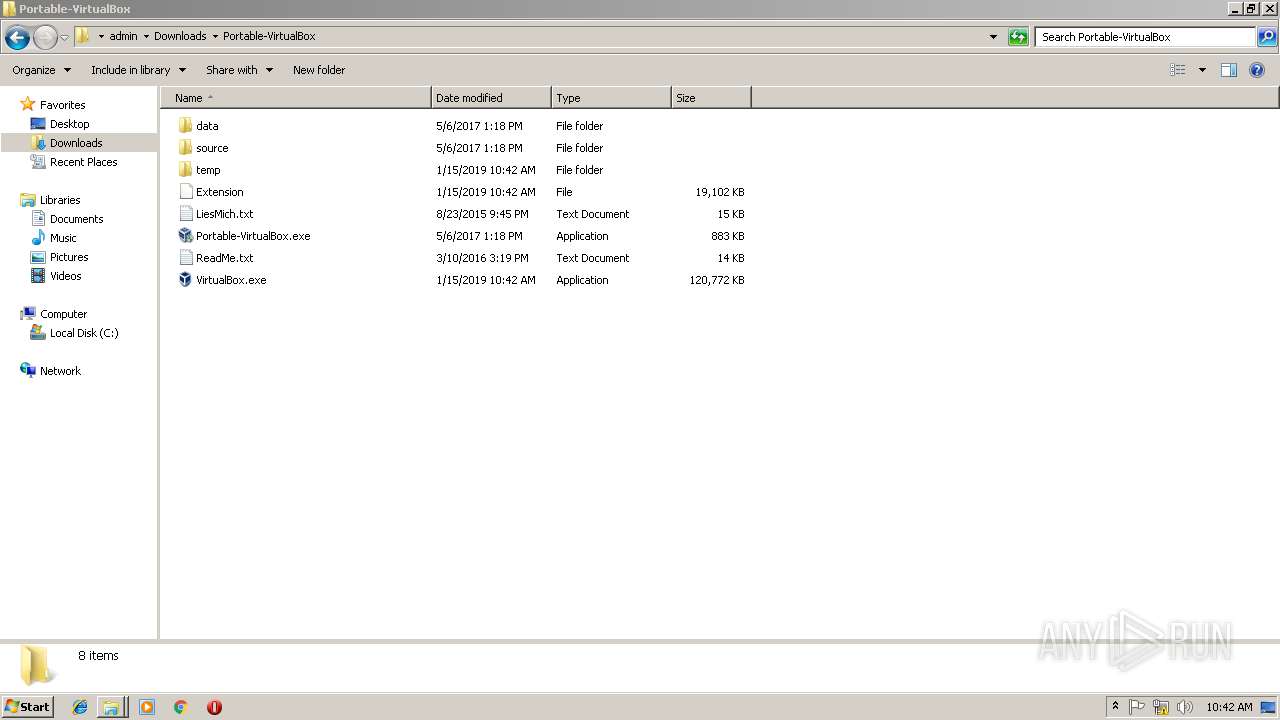Click the 'VirtualBox.exe' file name

(x=231, y=280)
